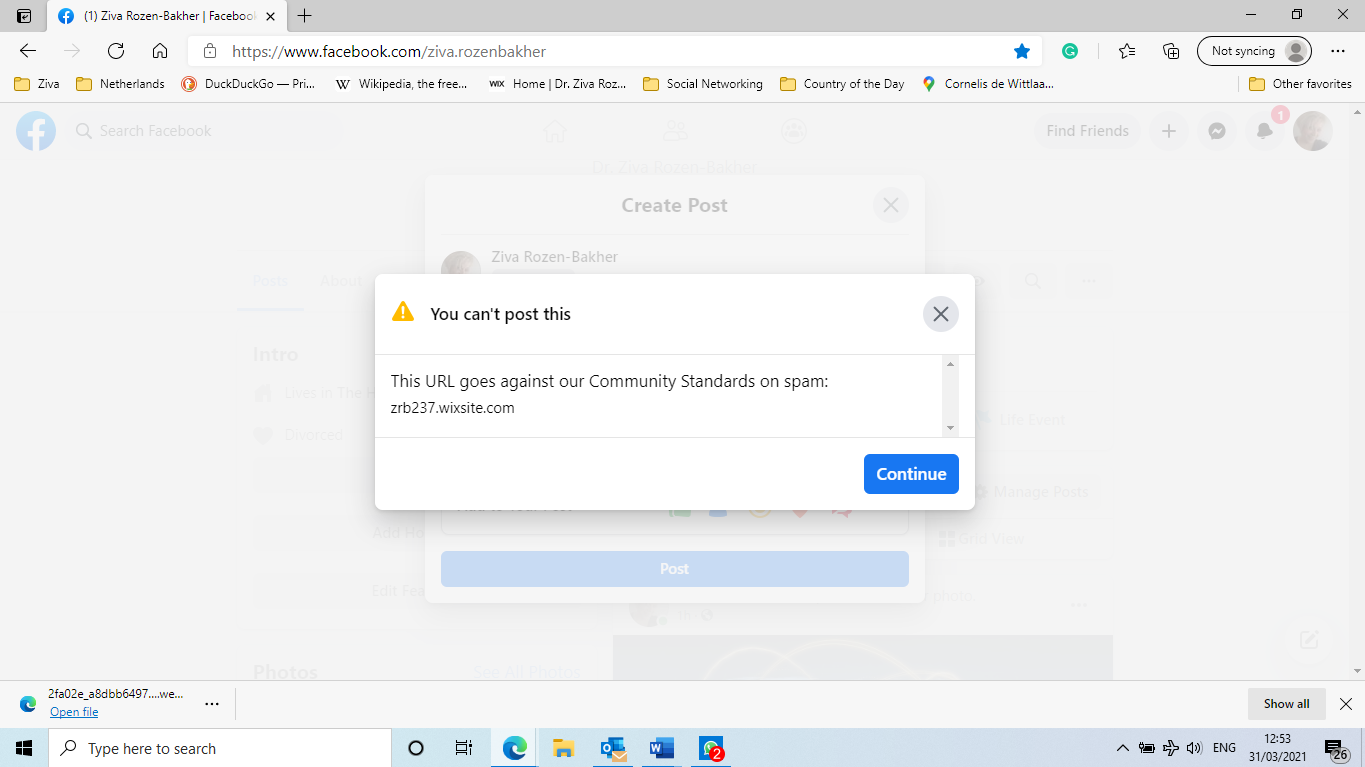Open the DuckDuckGo bookmark
This screenshot has width=1365, height=767.
248,84
